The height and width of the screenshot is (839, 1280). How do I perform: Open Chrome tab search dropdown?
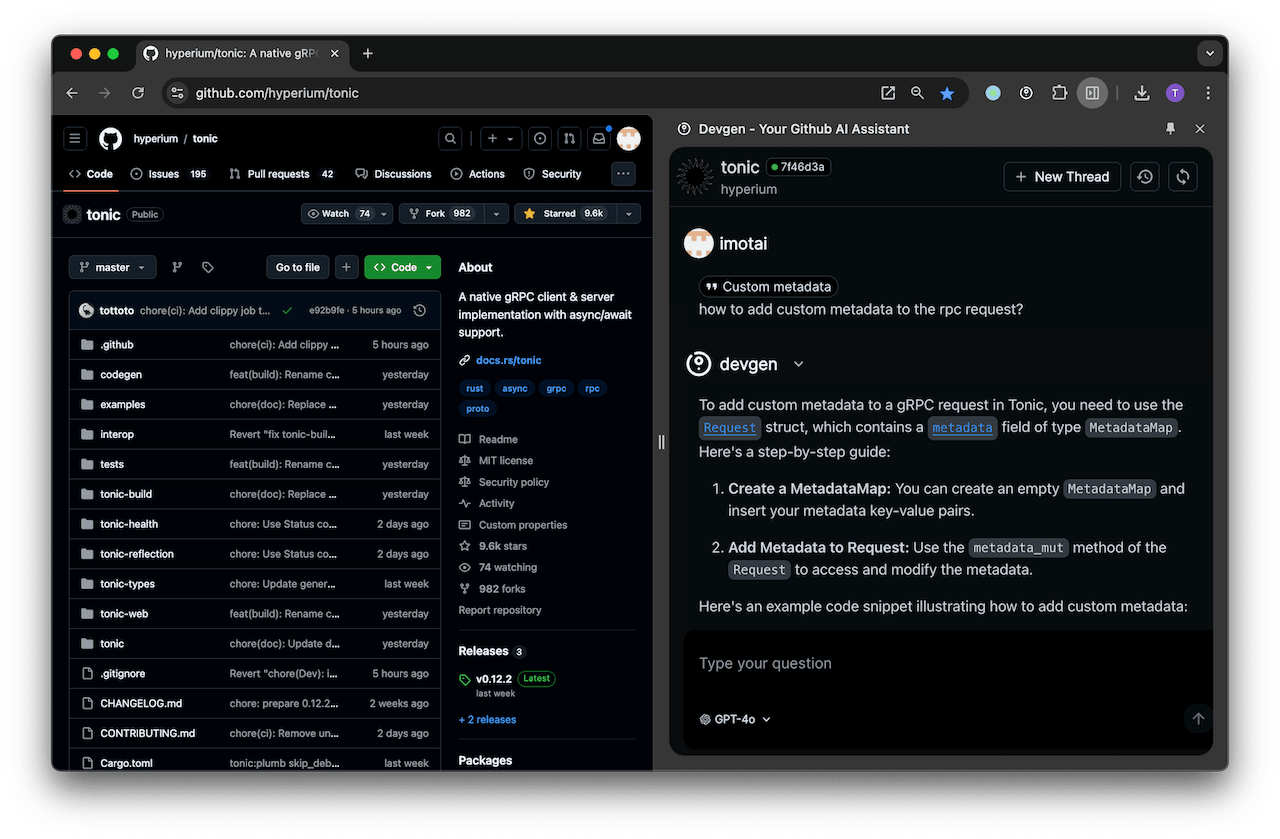click(1208, 53)
